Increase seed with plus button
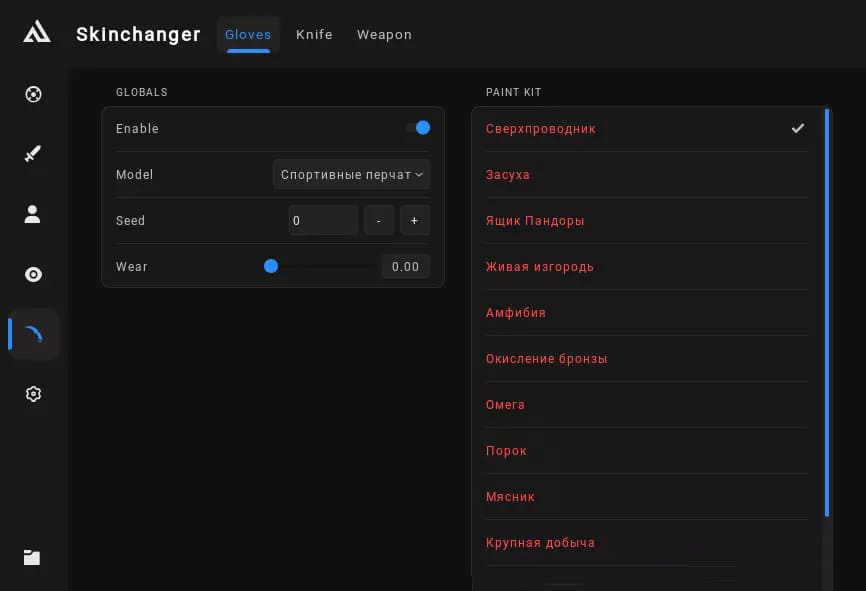Viewport: 866px width, 591px height. 415,220
